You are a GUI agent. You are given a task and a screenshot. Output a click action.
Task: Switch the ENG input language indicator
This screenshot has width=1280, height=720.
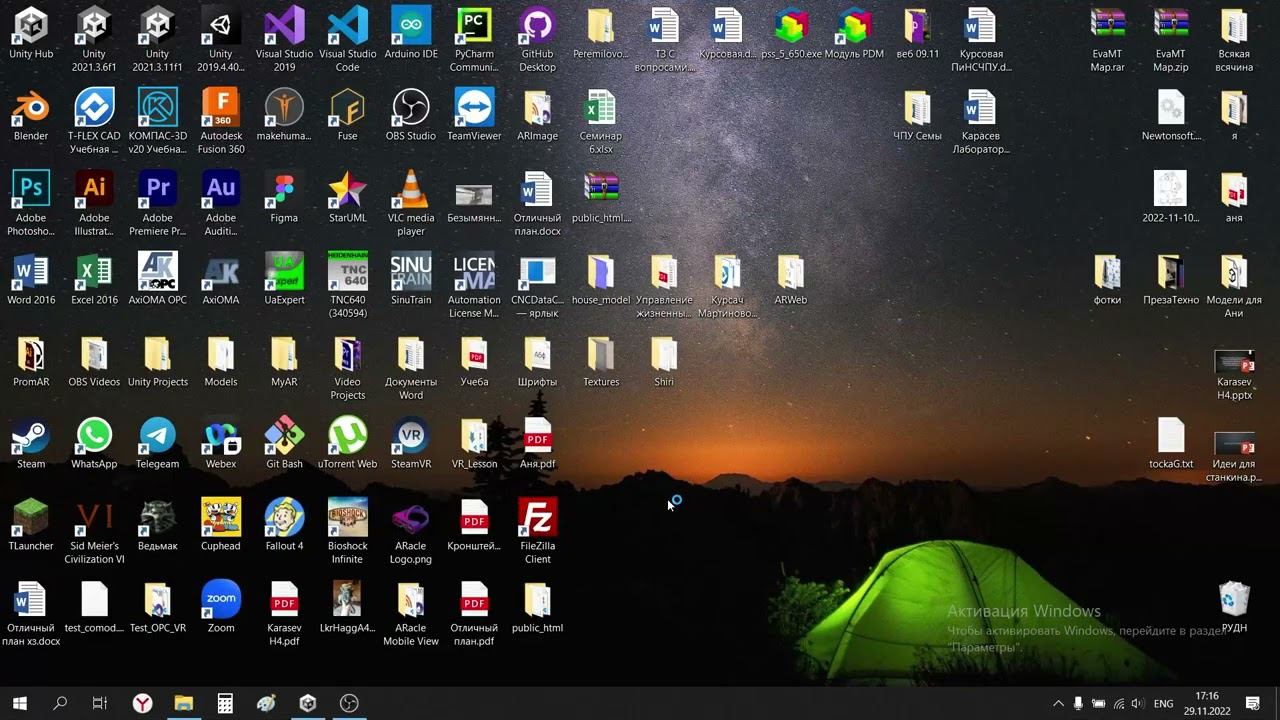coord(1164,704)
